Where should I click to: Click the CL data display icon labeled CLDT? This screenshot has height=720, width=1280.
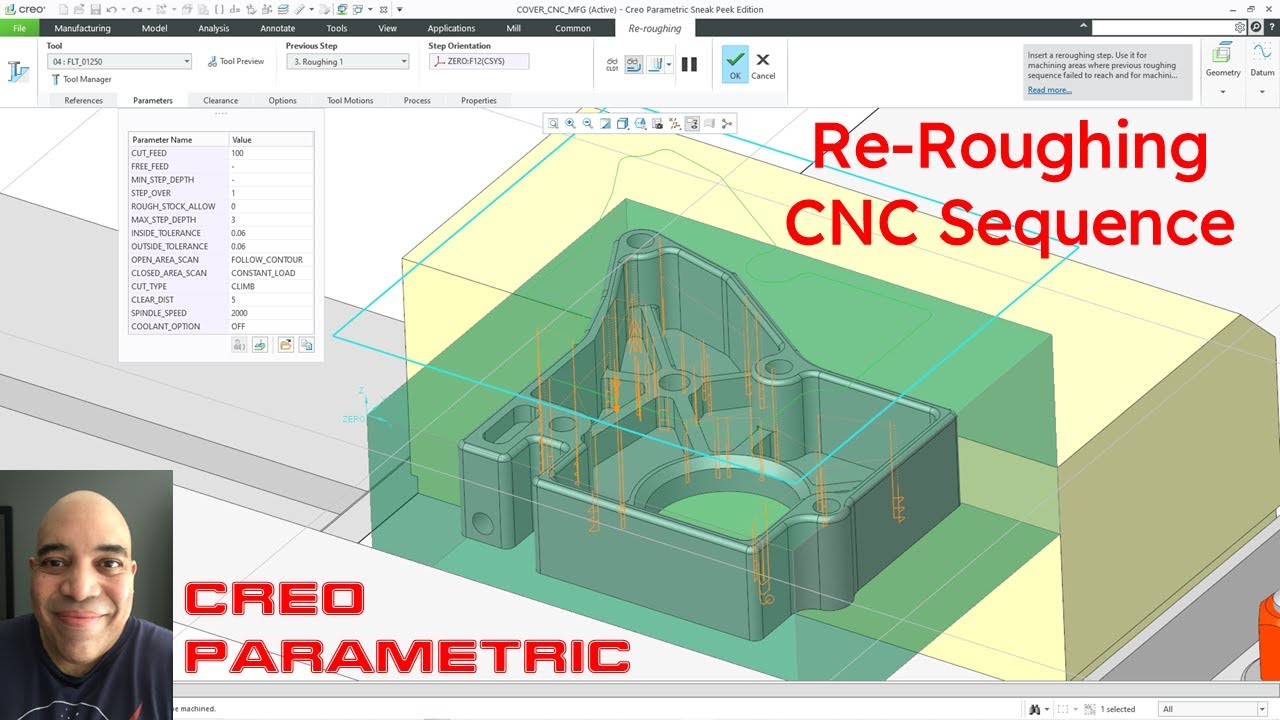[612, 65]
